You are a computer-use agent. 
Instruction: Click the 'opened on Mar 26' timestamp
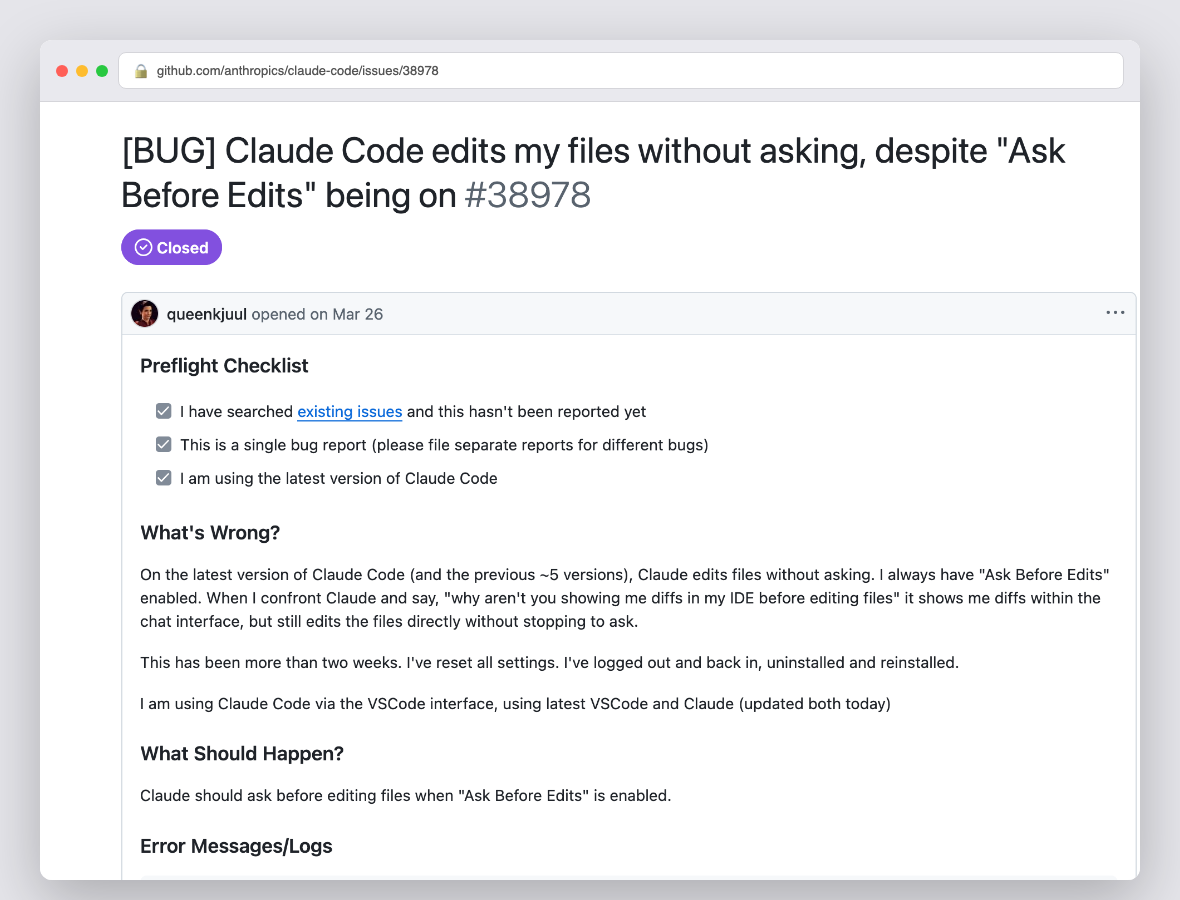tap(317, 315)
